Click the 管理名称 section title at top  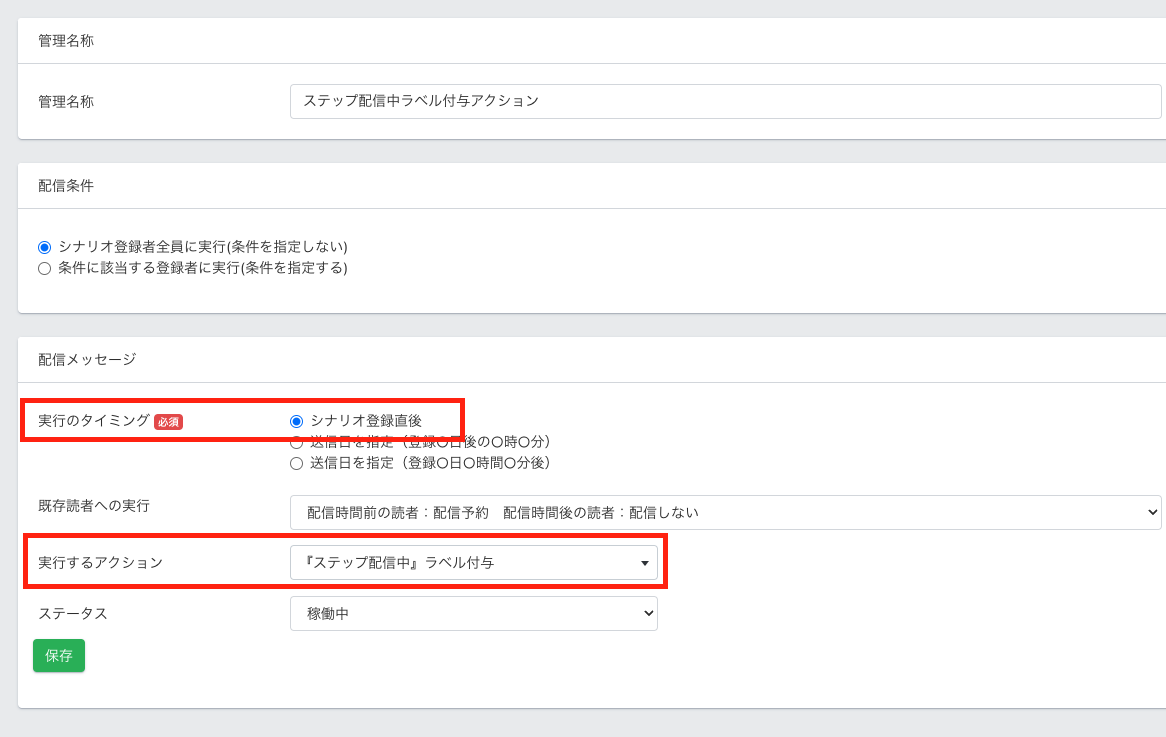point(66,41)
